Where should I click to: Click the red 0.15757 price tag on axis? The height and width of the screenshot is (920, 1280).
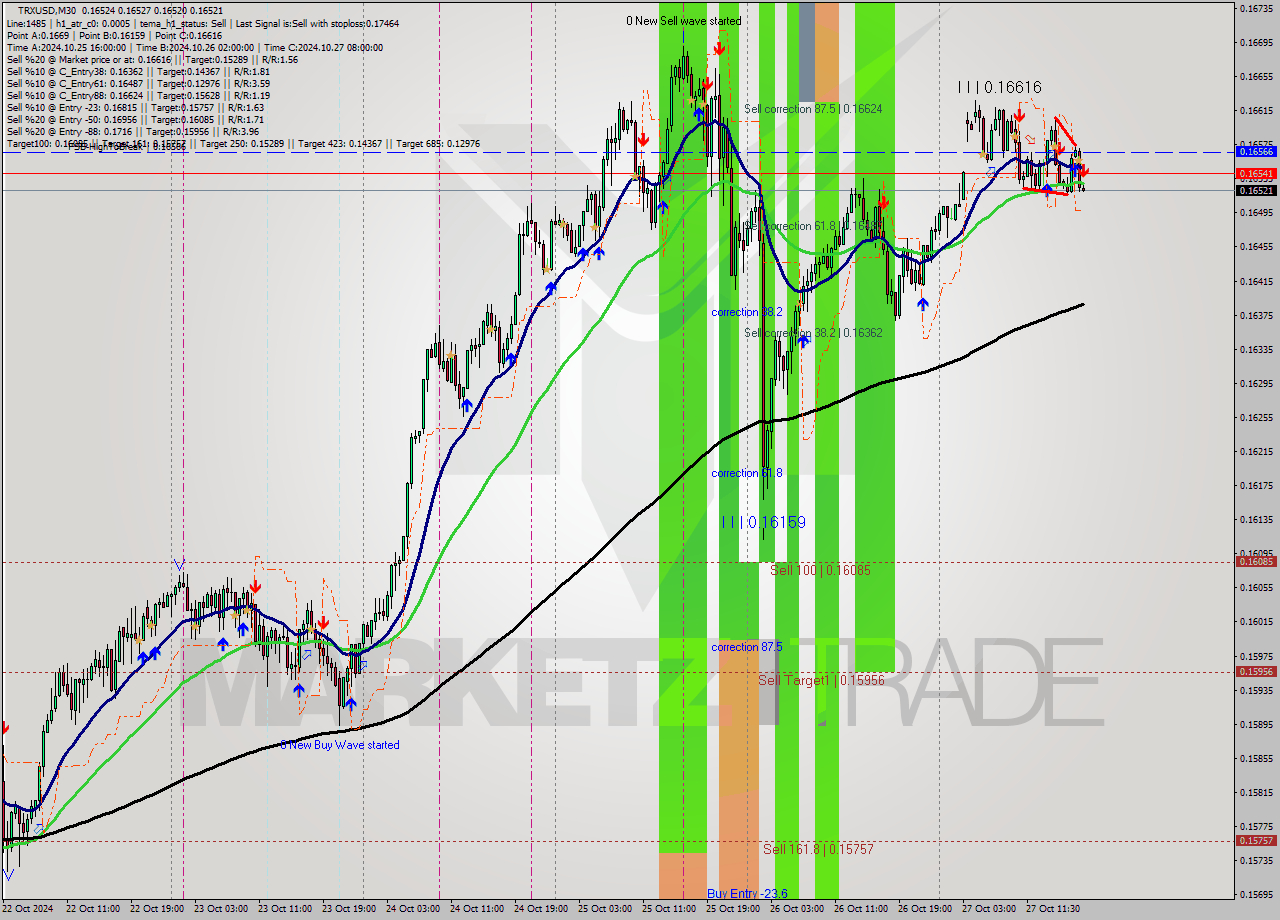pyautogui.click(x=1256, y=841)
